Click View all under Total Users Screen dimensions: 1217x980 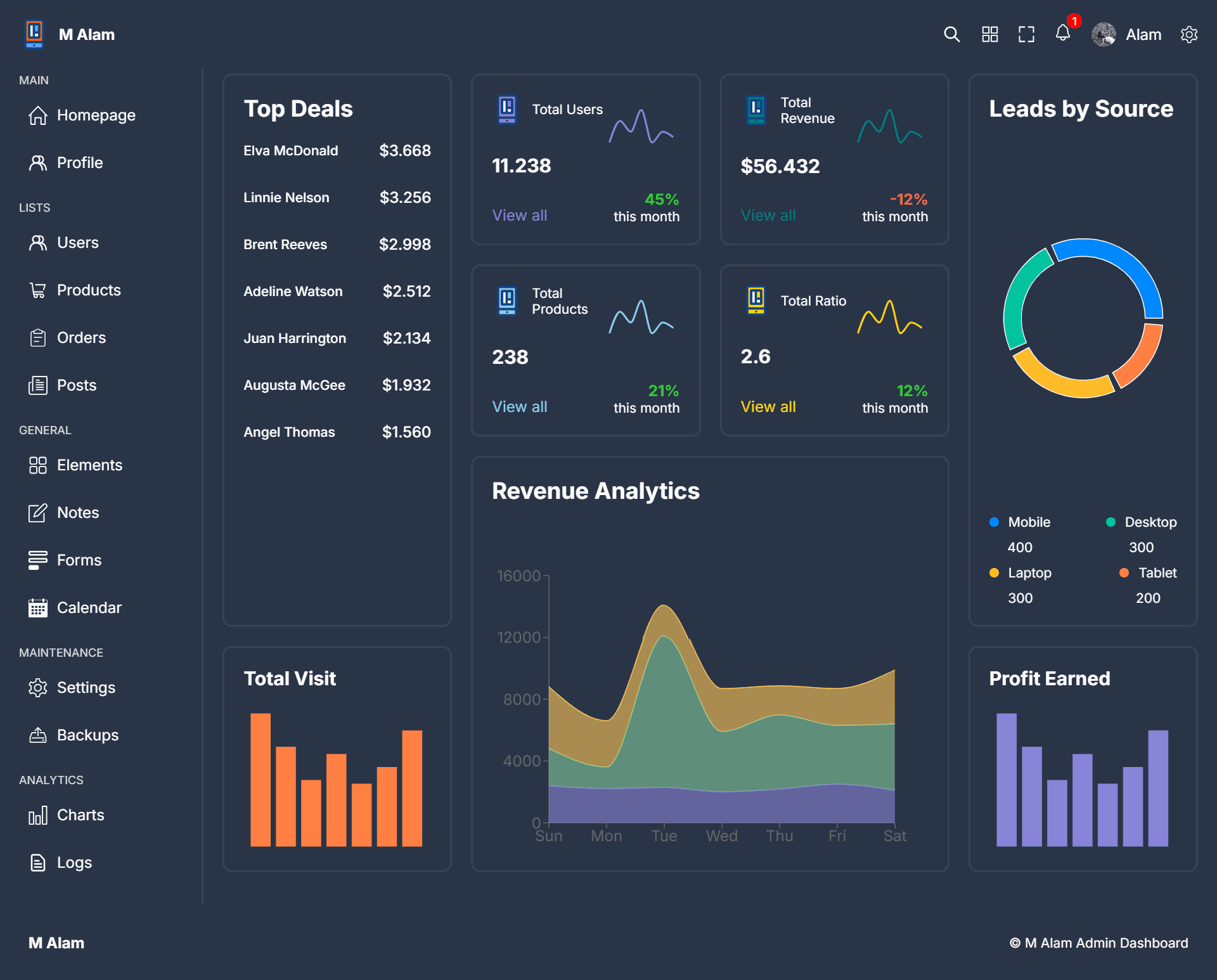coord(520,216)
